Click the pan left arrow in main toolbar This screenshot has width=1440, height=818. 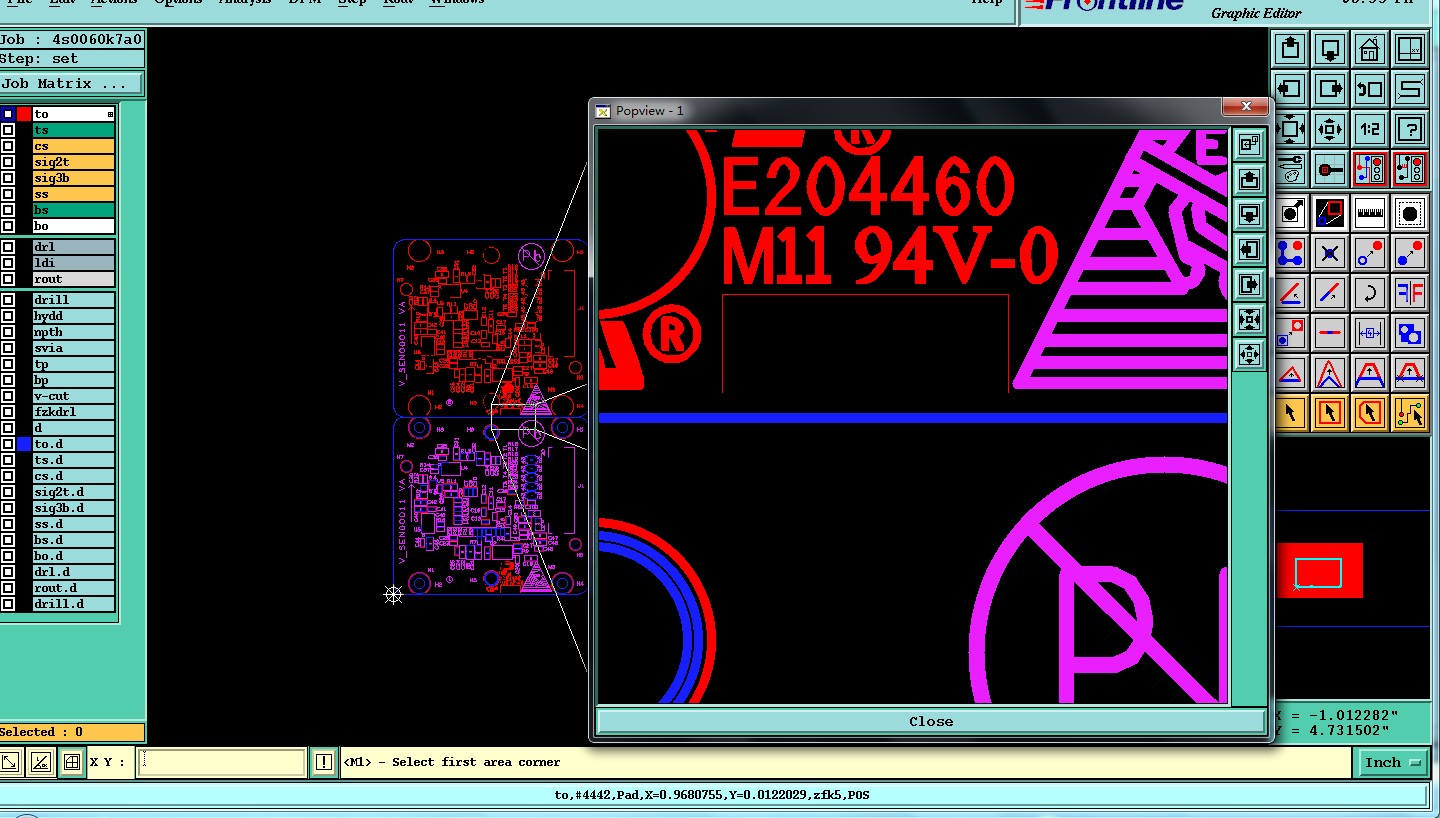pos(1290,89)
